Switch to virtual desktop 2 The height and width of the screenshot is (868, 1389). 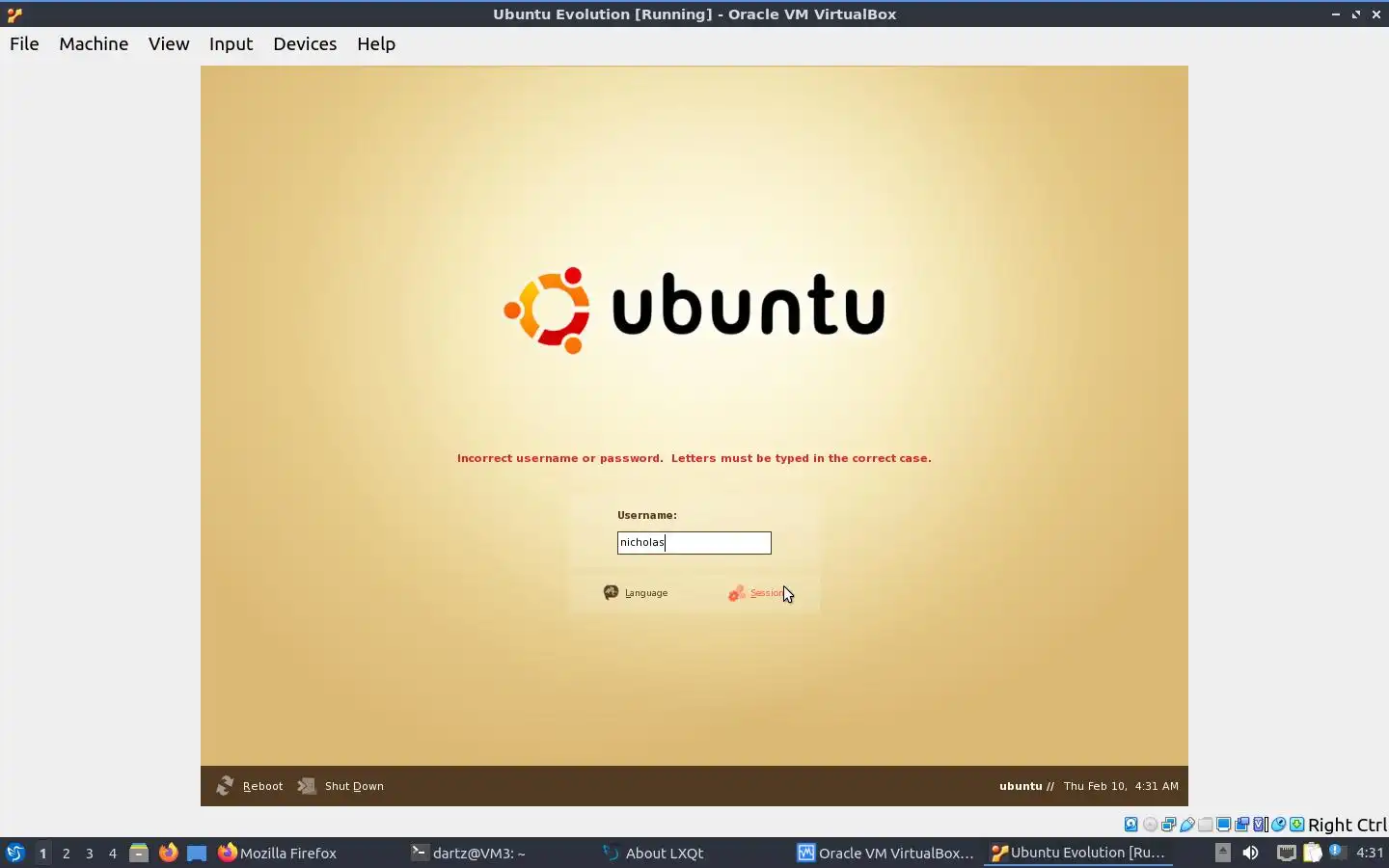67,853
